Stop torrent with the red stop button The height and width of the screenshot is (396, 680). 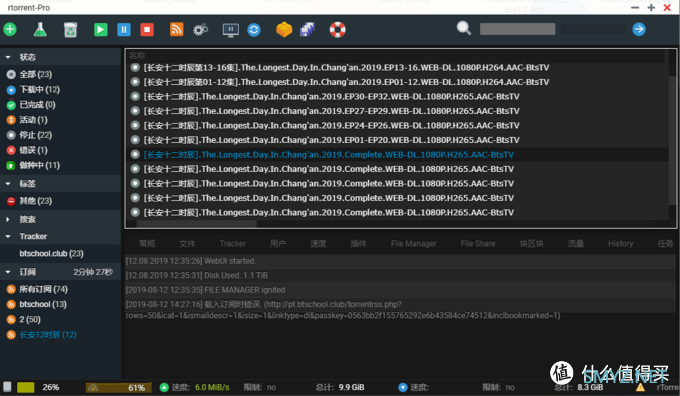[x=147, y=29]
